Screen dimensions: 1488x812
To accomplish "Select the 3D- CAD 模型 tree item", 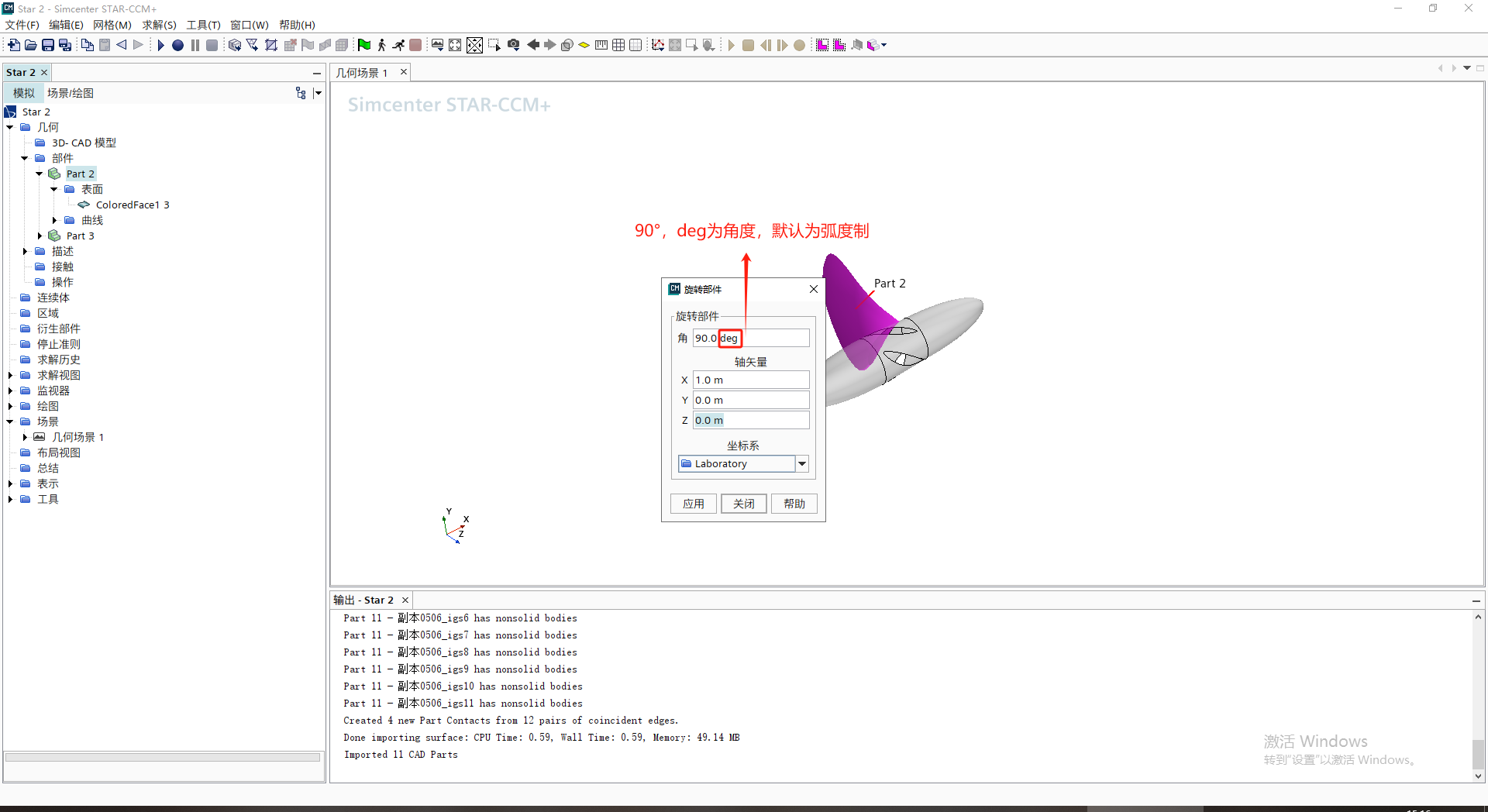I will click(x=84, y=143).
